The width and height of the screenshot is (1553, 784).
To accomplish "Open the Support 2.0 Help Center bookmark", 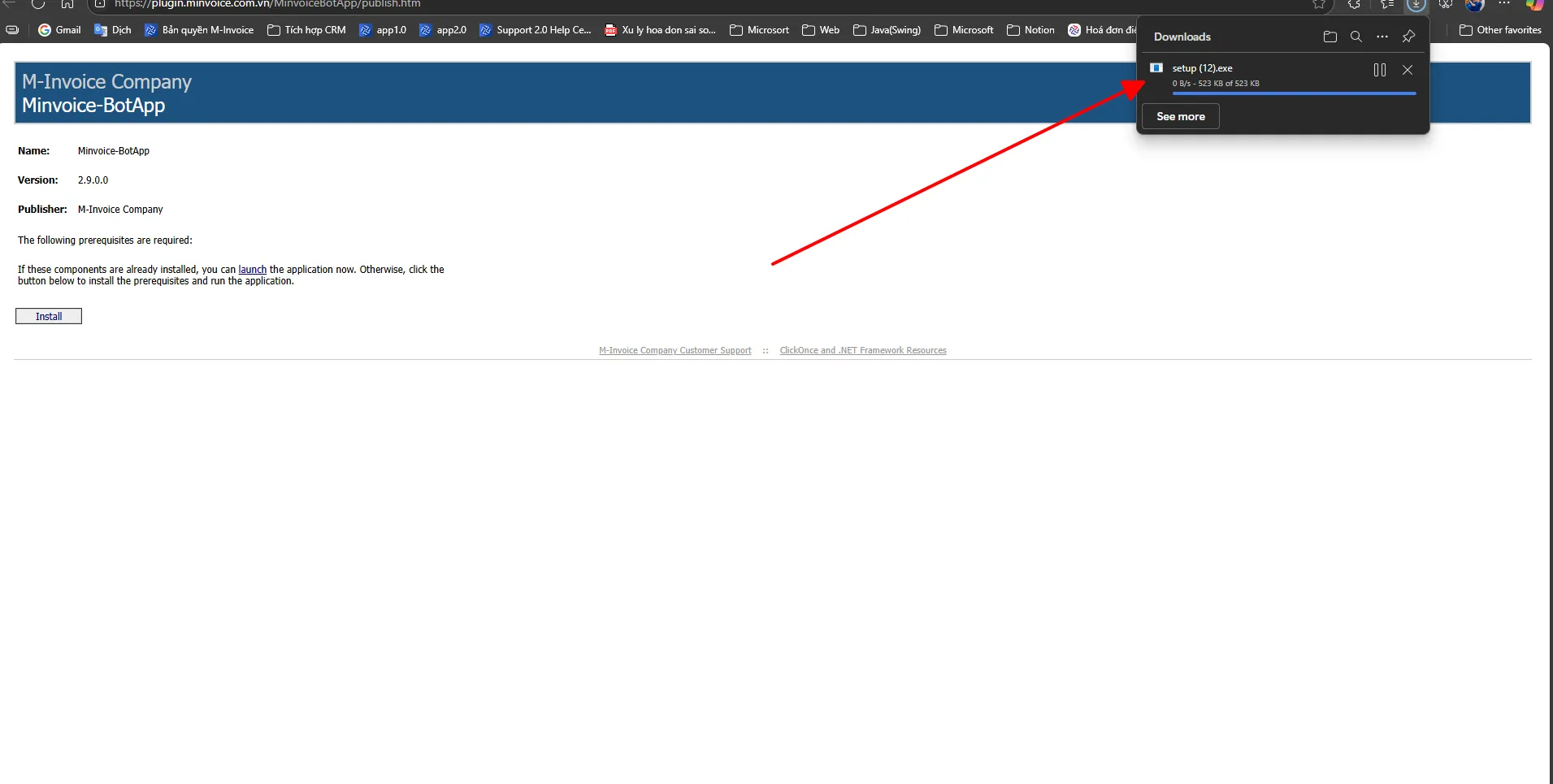I will tap(536, 30).
